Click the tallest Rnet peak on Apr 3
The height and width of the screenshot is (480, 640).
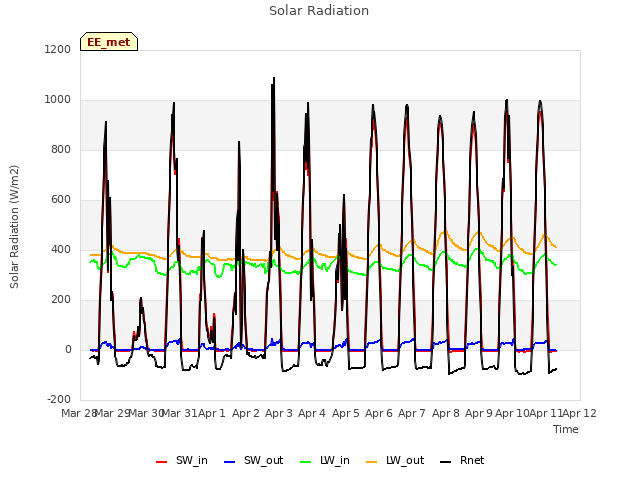pyautogui.click(x=274, y=78)
